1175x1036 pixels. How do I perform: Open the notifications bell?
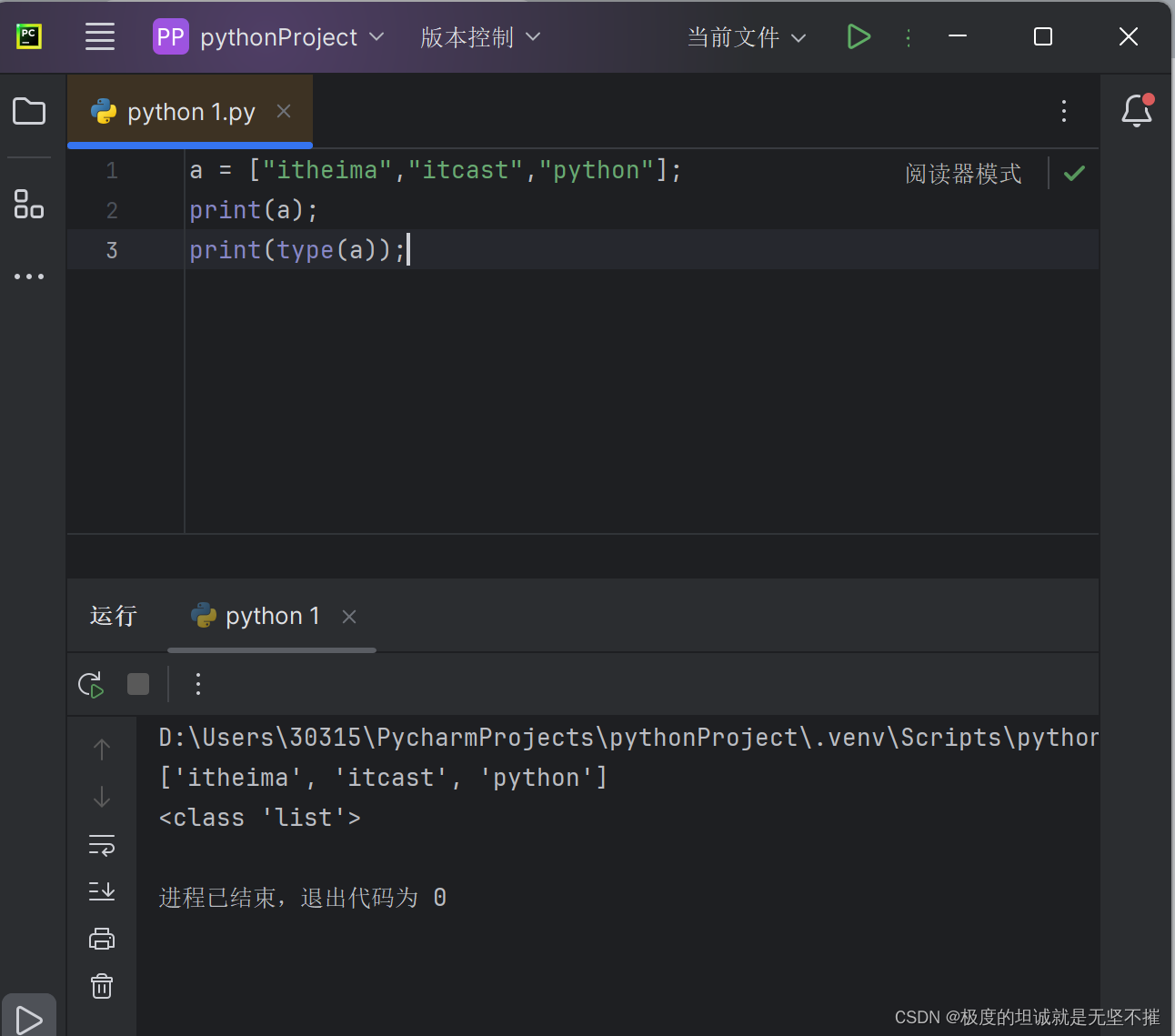click(x=1136, y=111)
